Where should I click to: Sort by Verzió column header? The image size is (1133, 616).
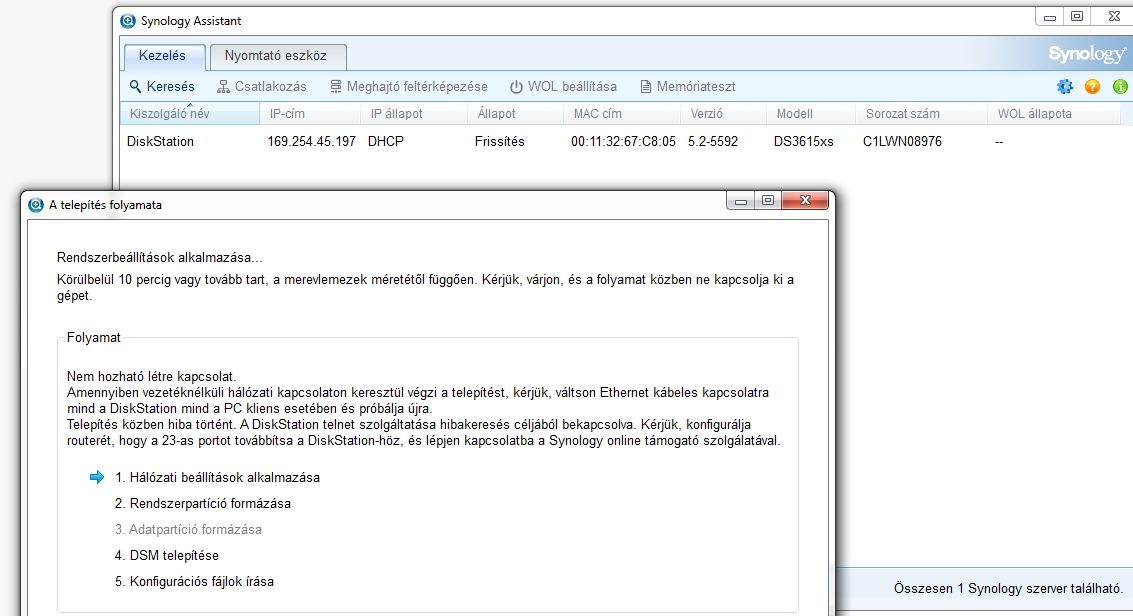[723, 113]
